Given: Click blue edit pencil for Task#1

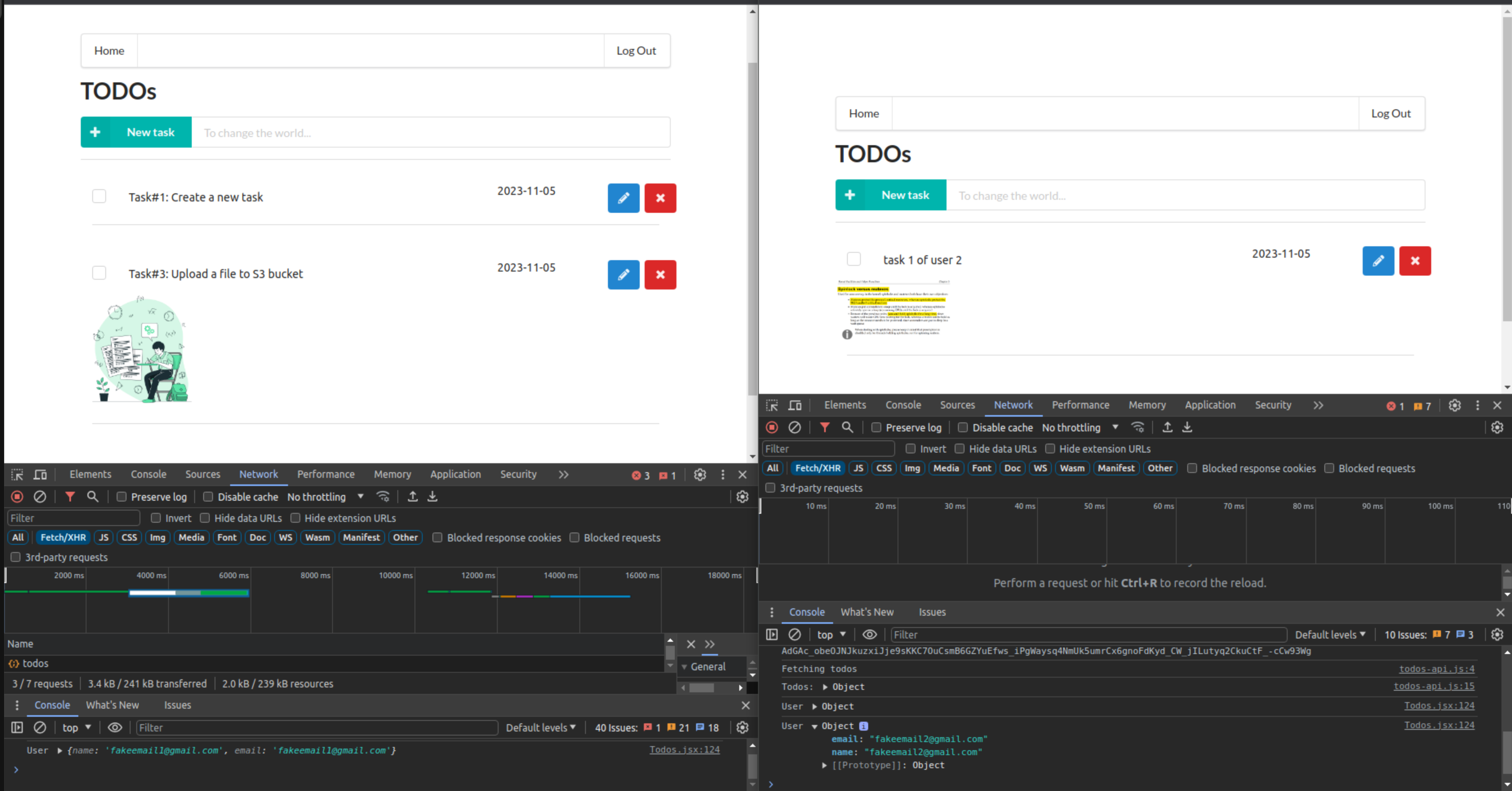Looking at the screenshot, I should 623,198.
